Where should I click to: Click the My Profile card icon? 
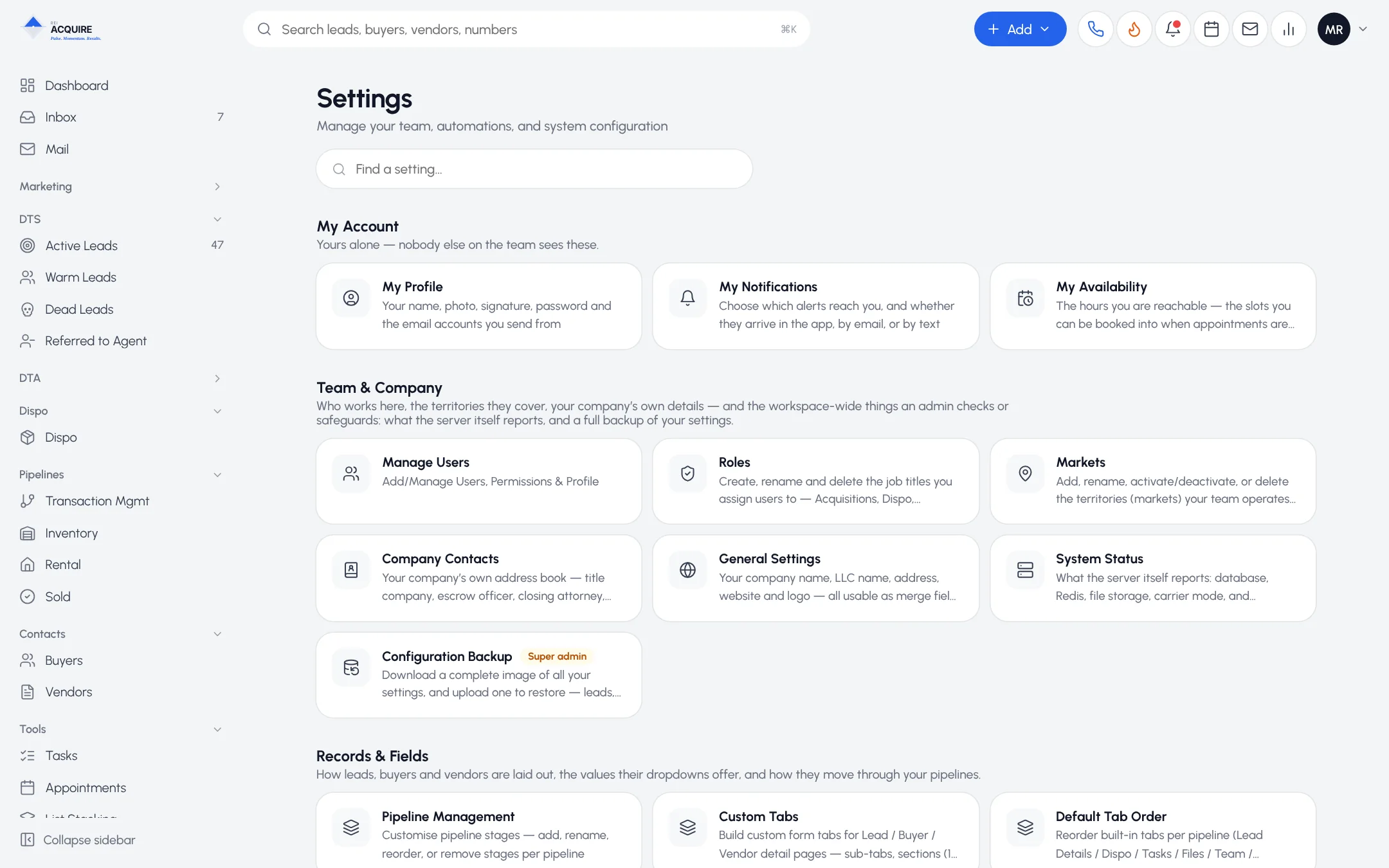click(x=351, y=298)
